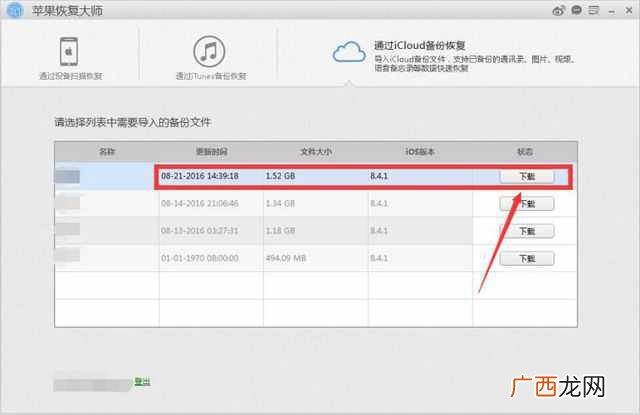This screenshot has height=415, width=640.
Task: Download the 01-01-1970 494.09 MB backup
Action: coord(527,258)
